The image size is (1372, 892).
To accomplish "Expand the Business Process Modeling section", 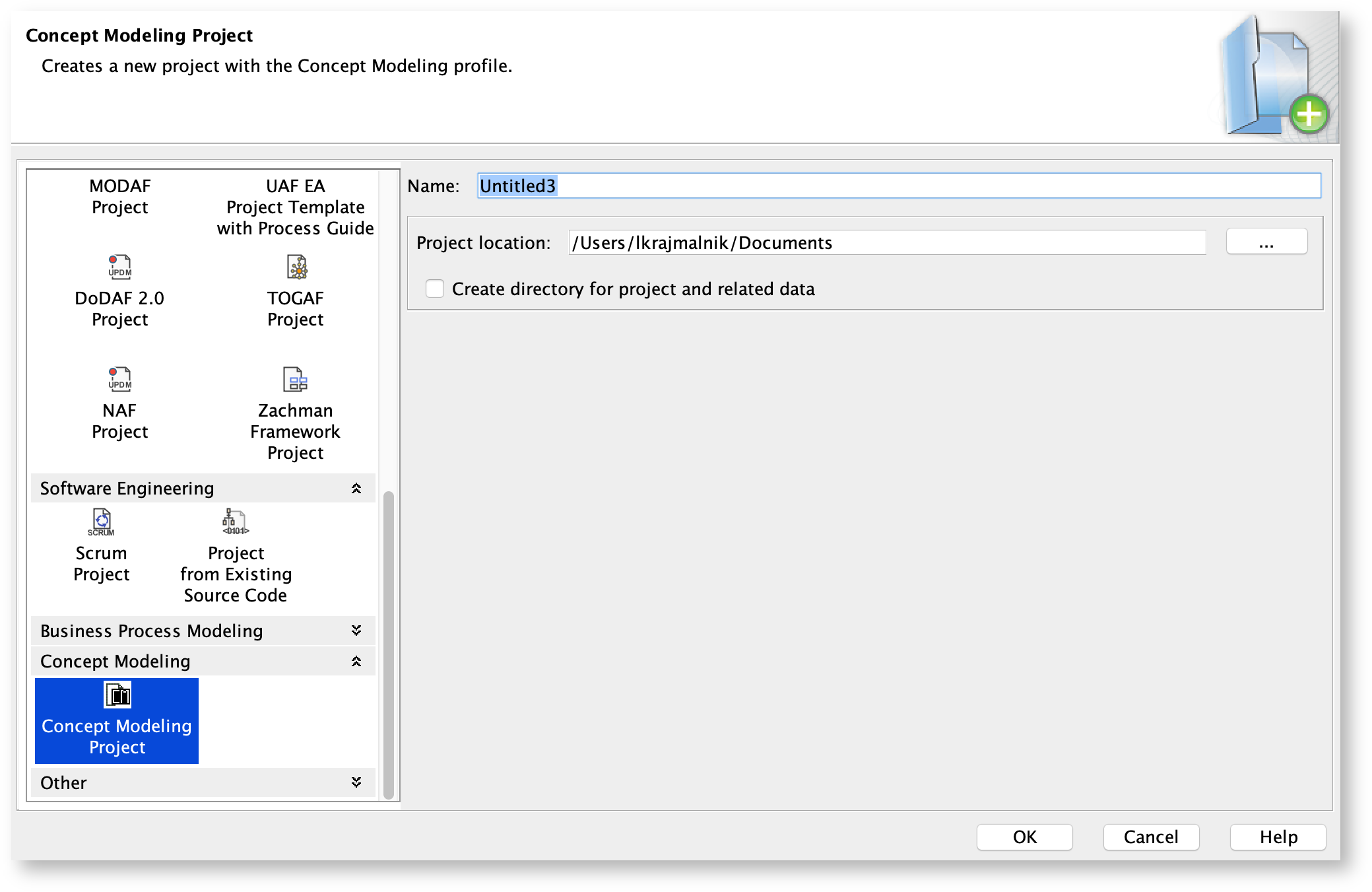I will click(x=356, y=631).
